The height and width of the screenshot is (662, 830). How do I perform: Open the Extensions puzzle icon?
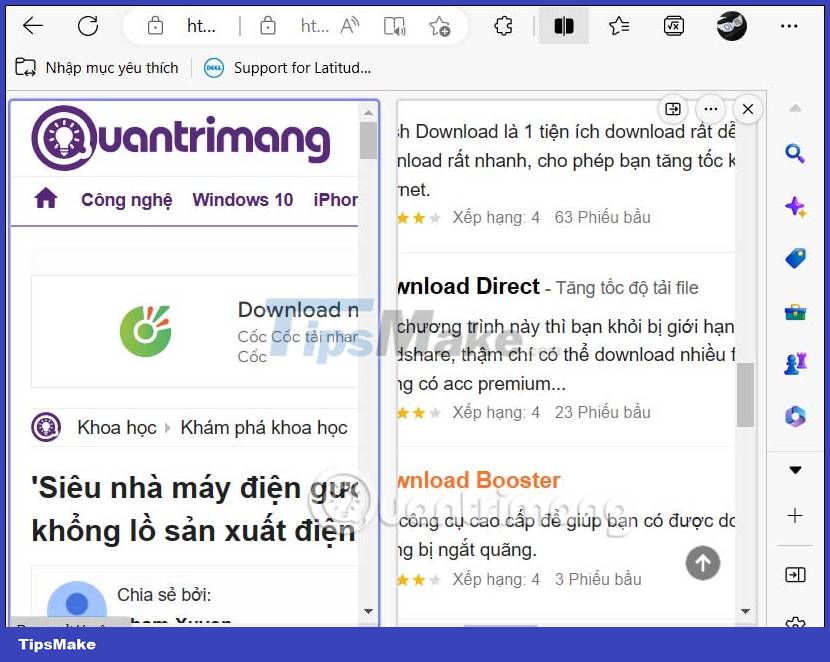pos(503,27)
